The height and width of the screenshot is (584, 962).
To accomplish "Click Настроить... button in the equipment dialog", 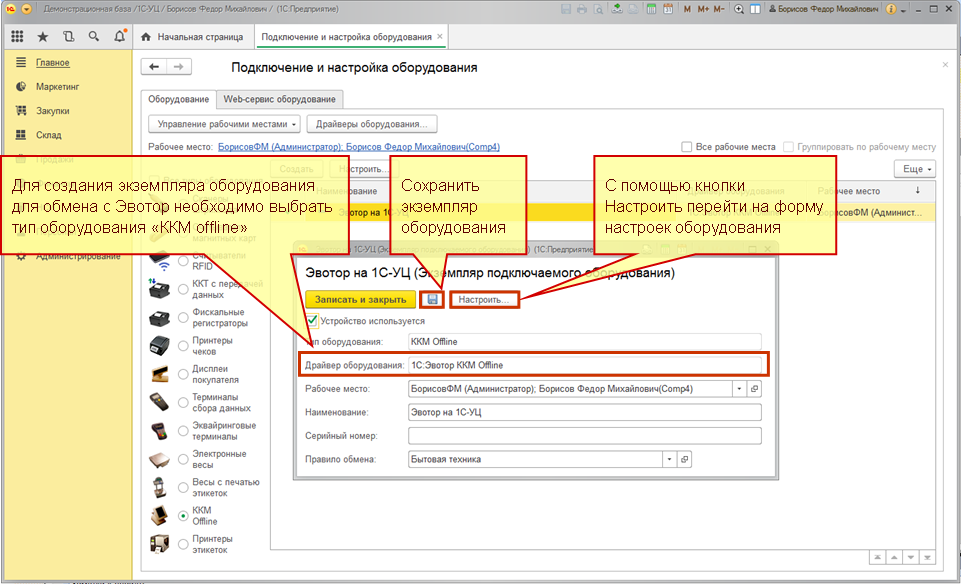I will pyautogui.click(x=484, y=300).
